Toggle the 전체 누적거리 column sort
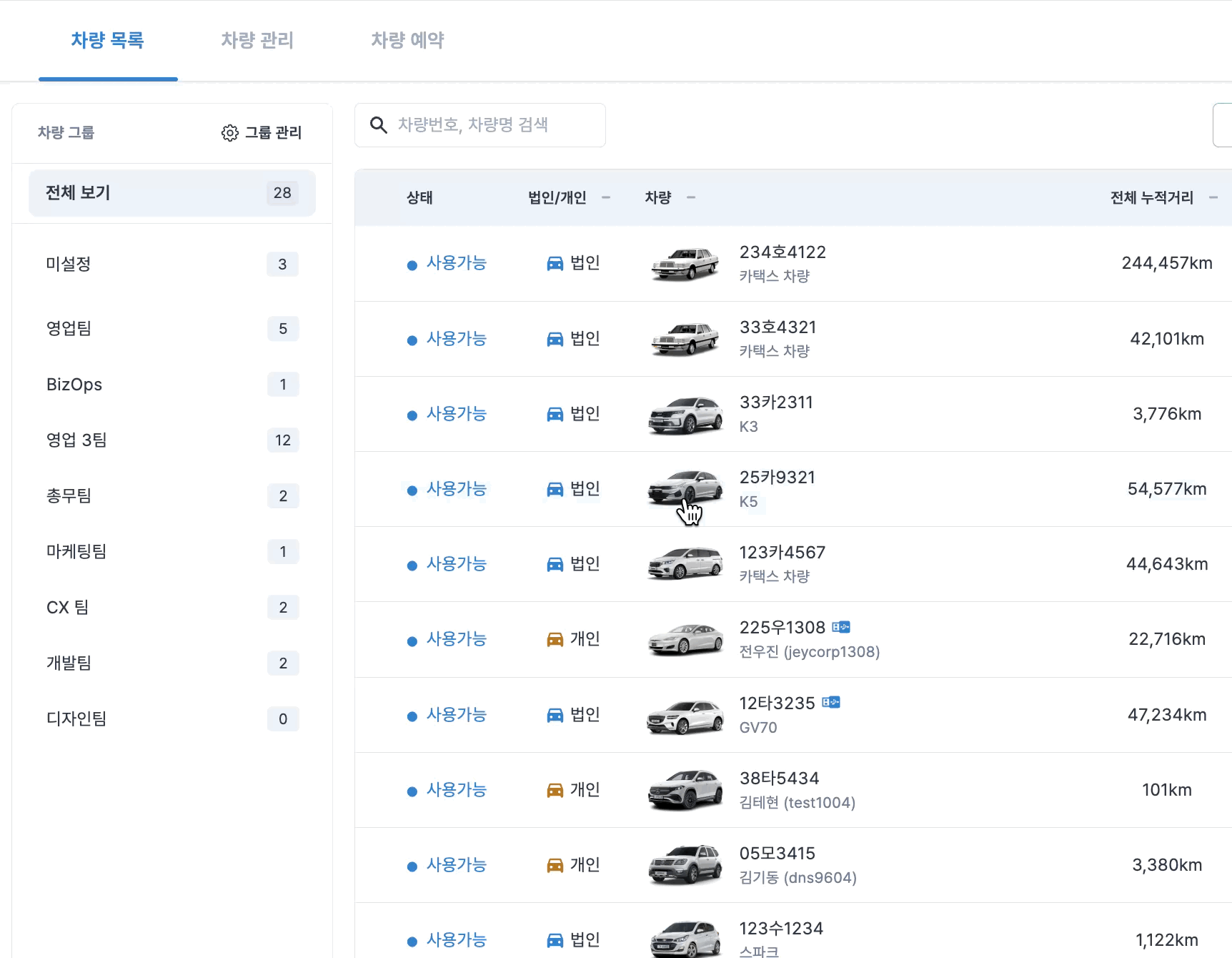The height and width of the screenshot is (958, 1232). tap(1213, 197)
